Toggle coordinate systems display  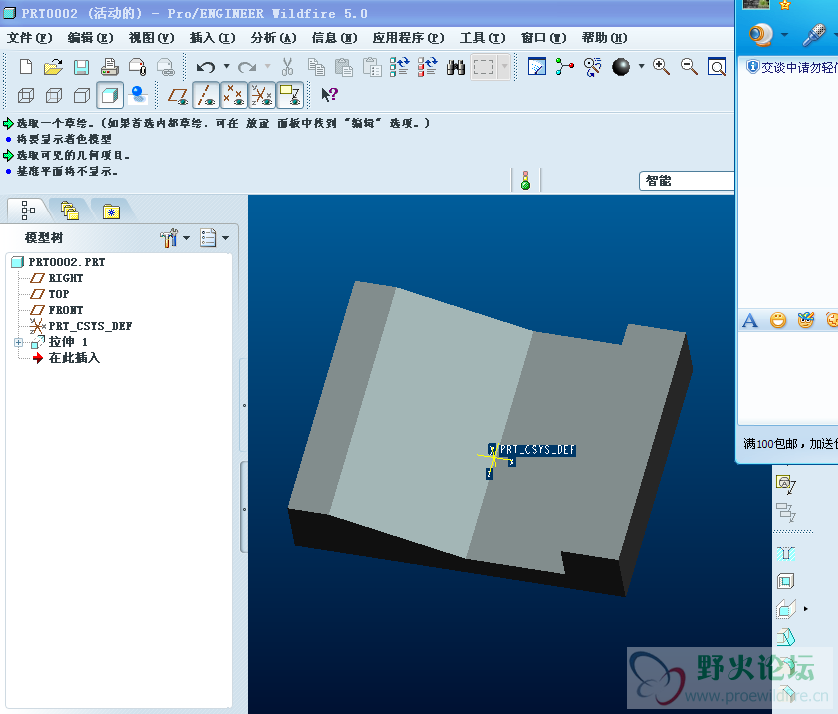pos(262,95)
